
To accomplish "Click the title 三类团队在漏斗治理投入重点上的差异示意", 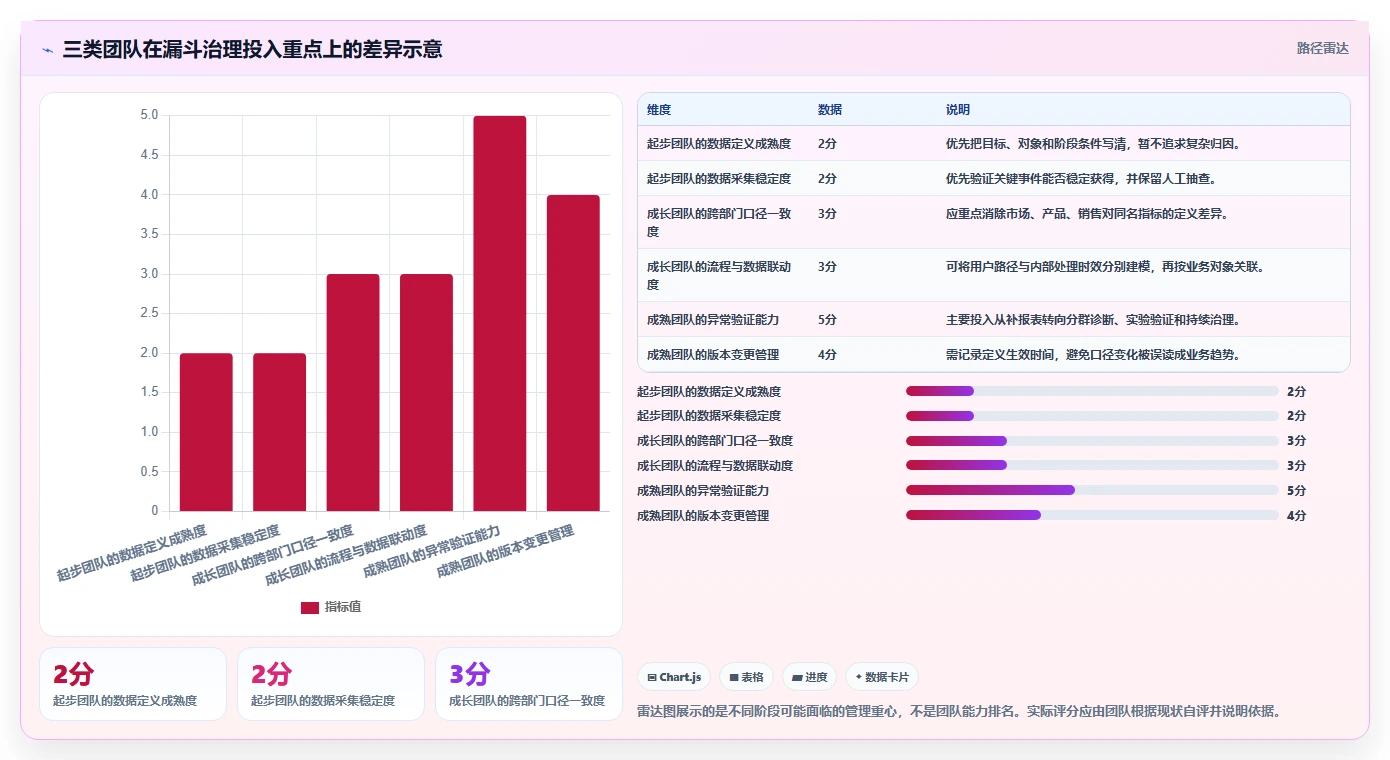I will 252,49.
